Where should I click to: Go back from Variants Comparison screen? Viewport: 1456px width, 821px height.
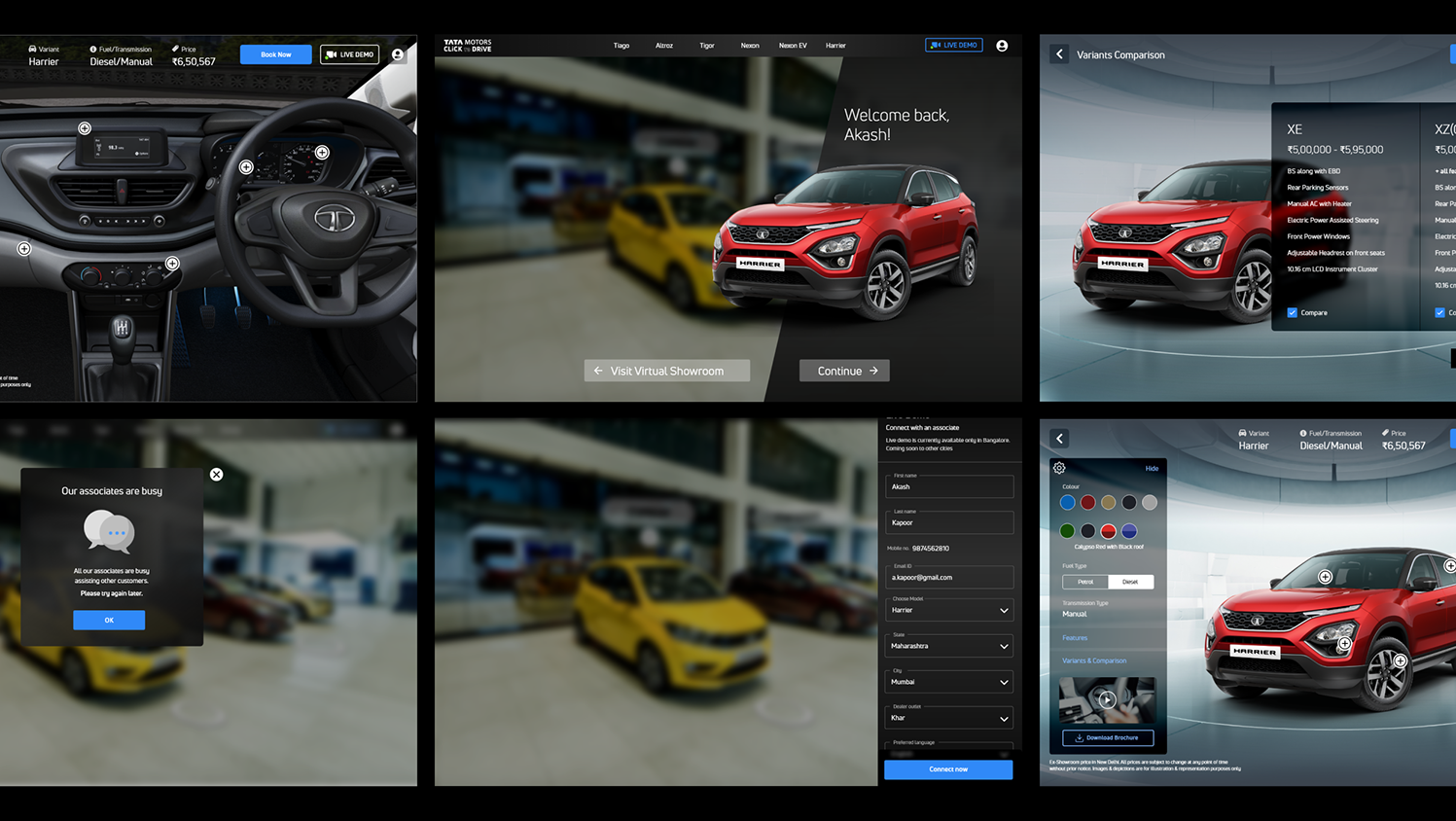tap(1059, 54)
